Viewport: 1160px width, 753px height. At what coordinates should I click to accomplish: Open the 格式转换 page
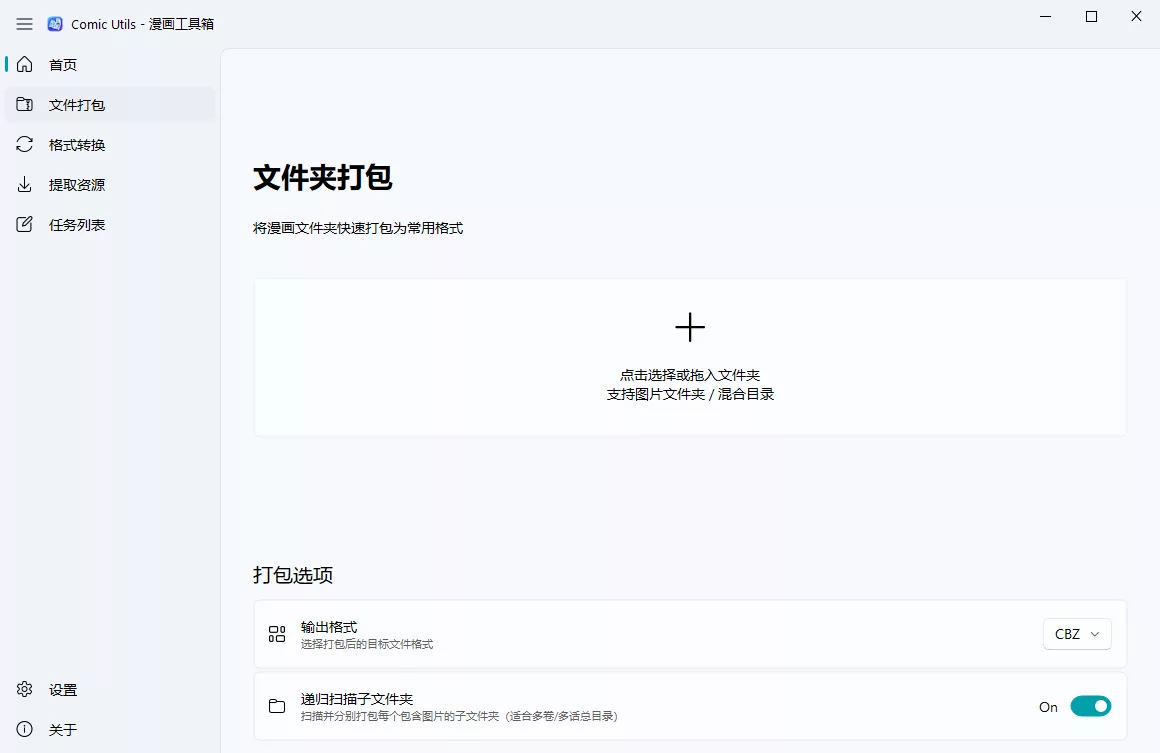110,144
